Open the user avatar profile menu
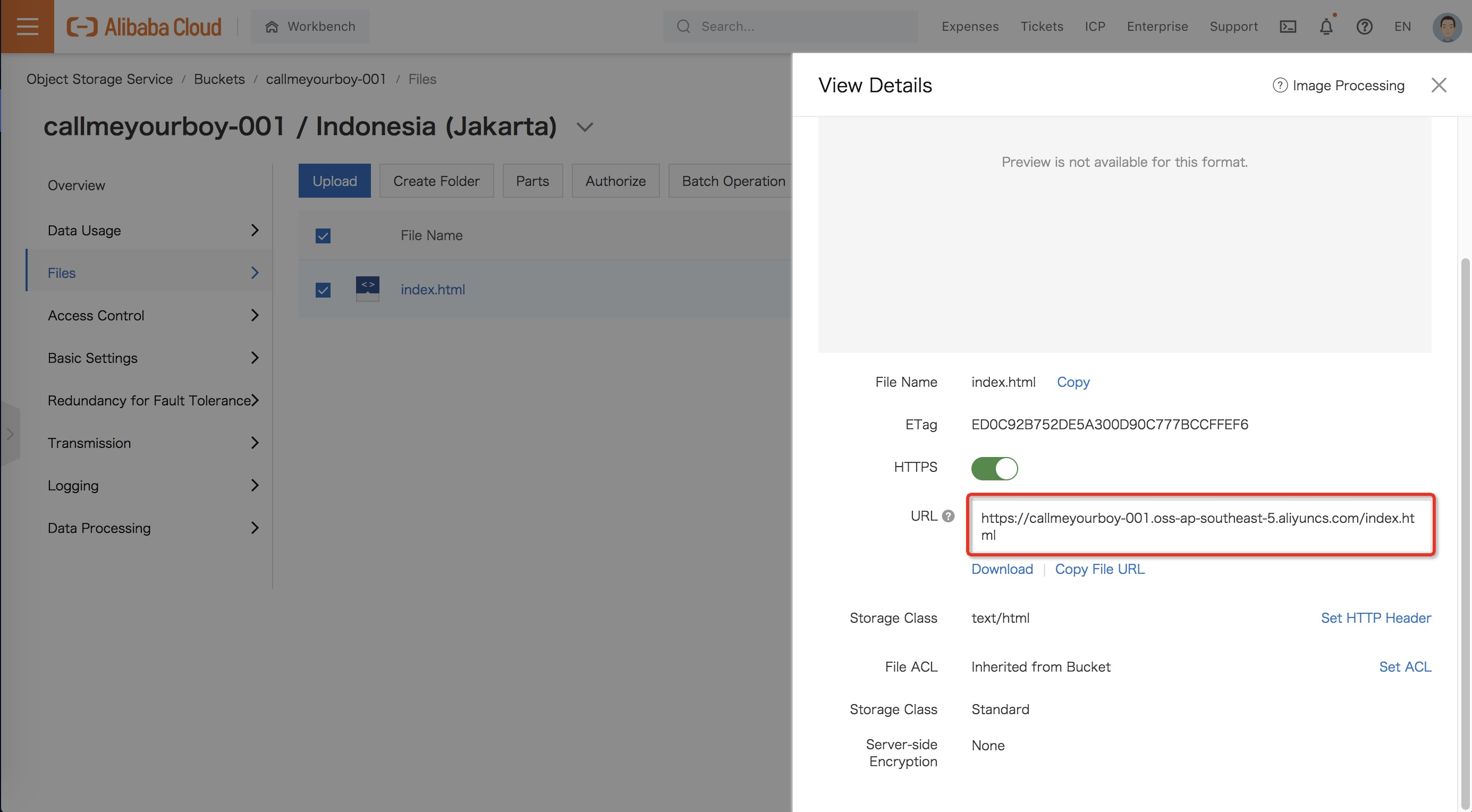This screenshot has height=812, width=1472. tap(1446, 27)
